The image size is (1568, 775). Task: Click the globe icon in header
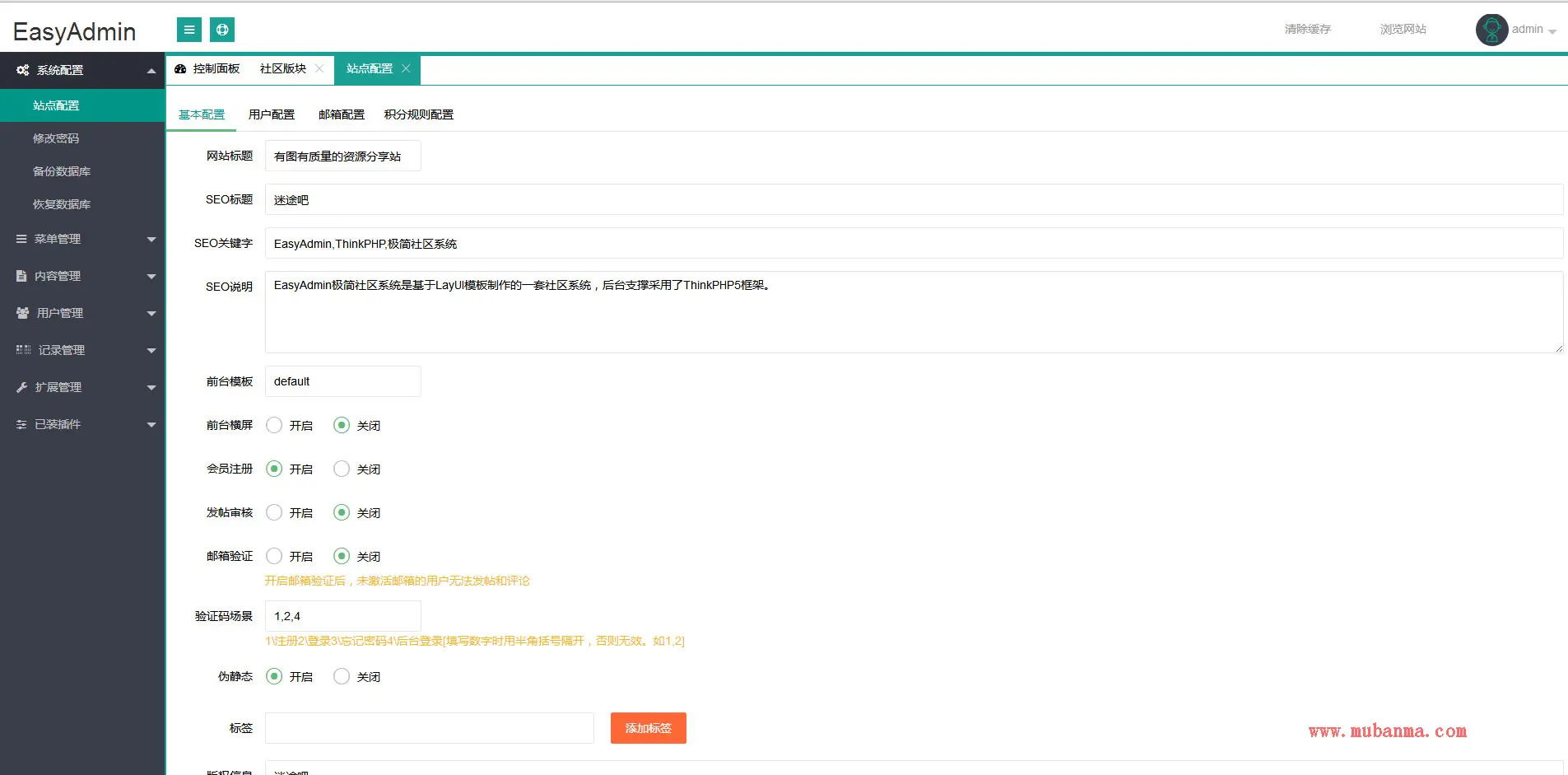coord(222,30)
